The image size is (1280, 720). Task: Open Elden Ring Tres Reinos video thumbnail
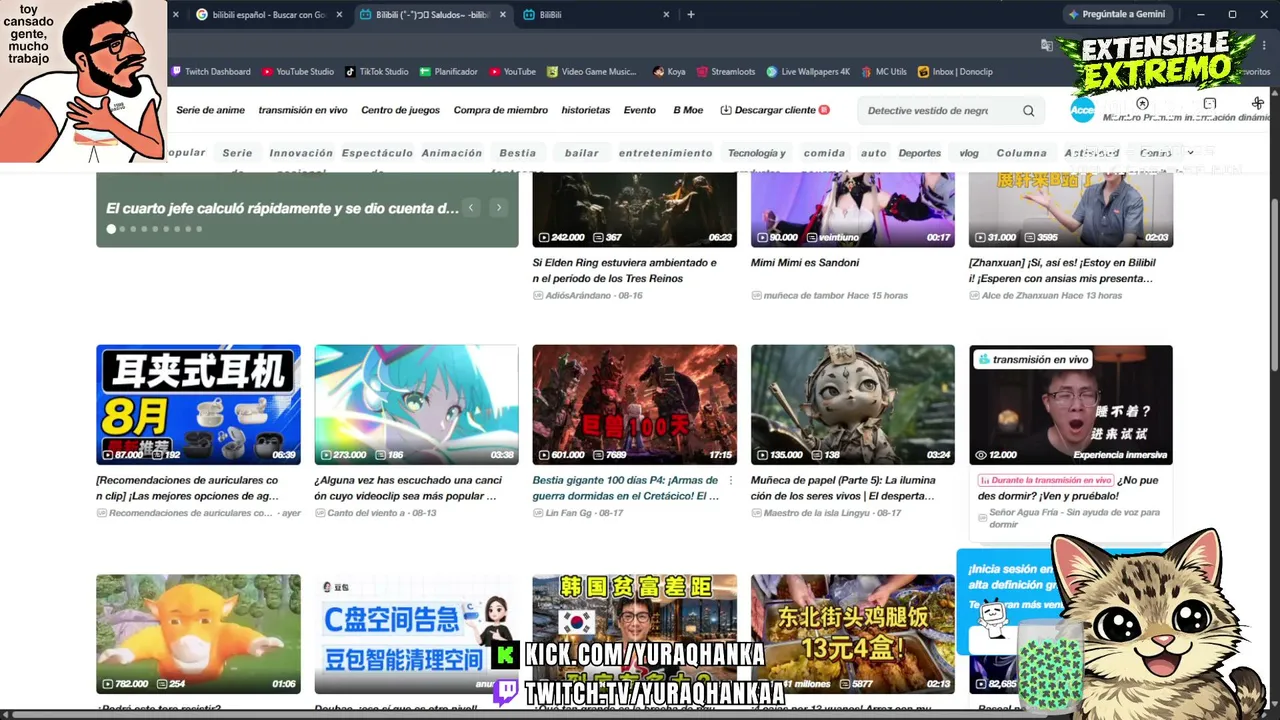pos(634,210)
